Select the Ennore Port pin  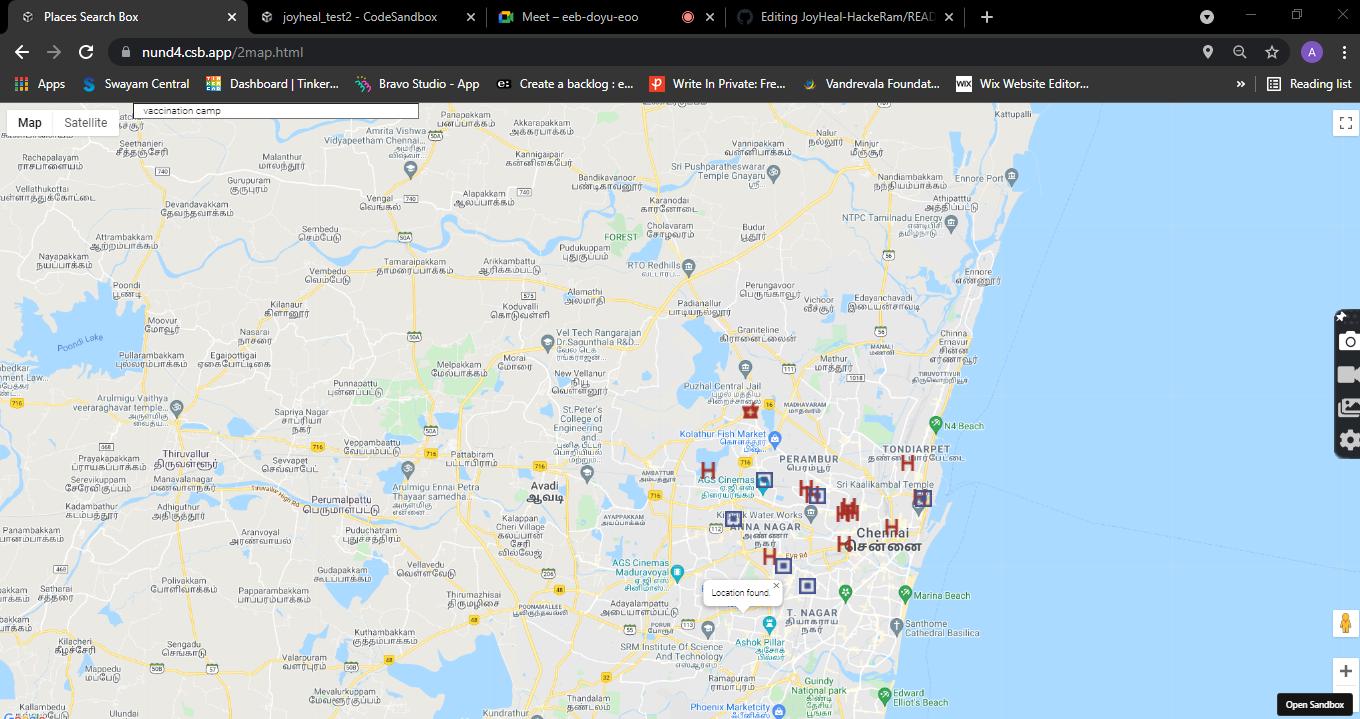point(1013,177)
